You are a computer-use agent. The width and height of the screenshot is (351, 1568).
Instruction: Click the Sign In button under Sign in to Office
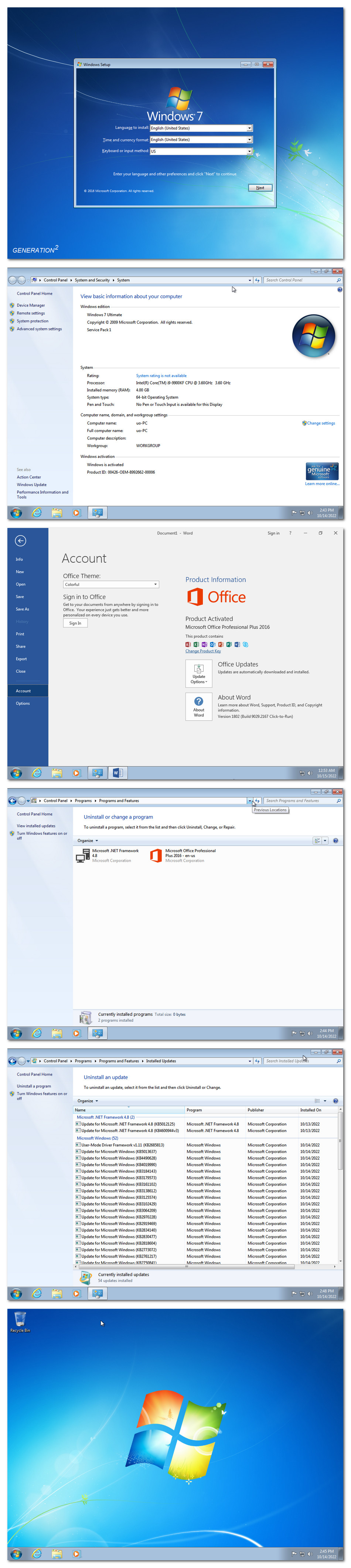tap(75, 623)
